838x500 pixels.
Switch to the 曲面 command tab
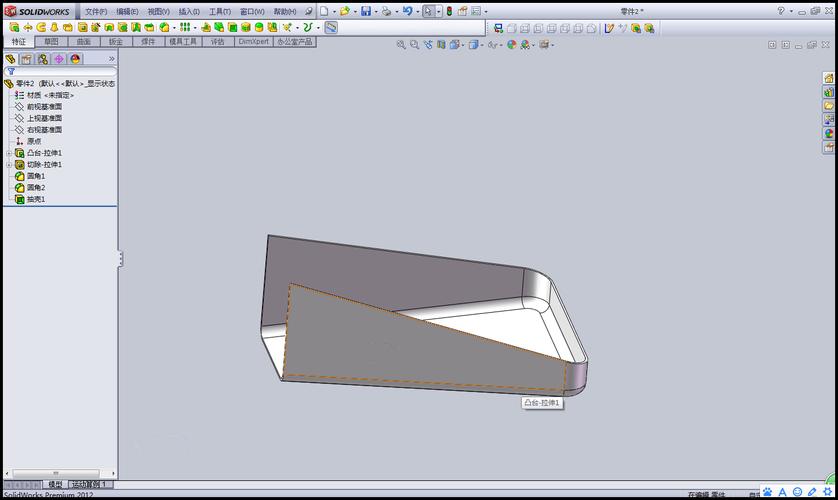(84, 42)
